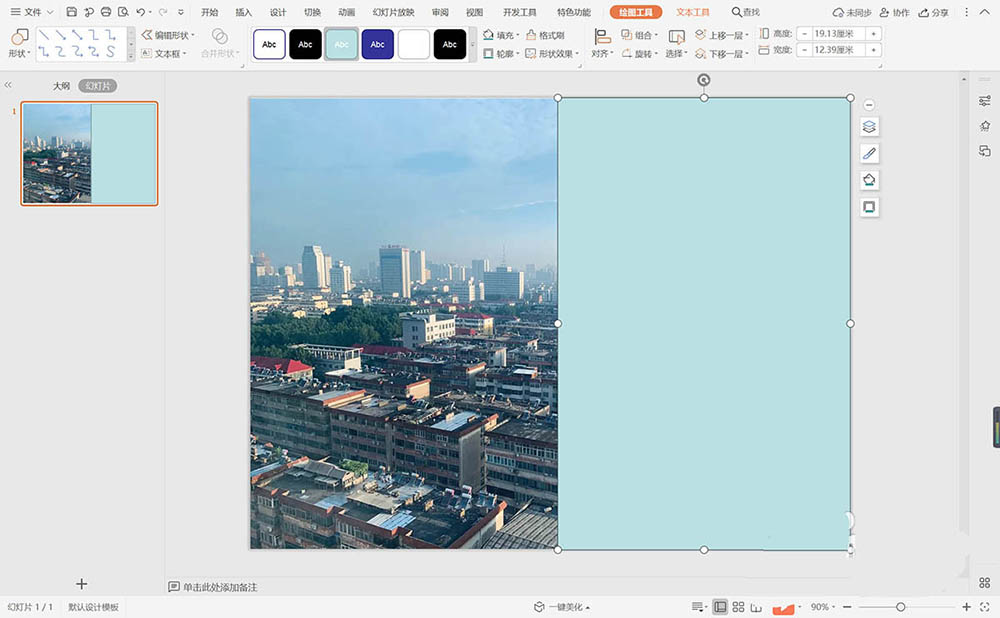This screenshot has height=618, width=1000.
Task: Switch to the 大纲 (Outline) panel tab
Action: (x=62, y=86)
